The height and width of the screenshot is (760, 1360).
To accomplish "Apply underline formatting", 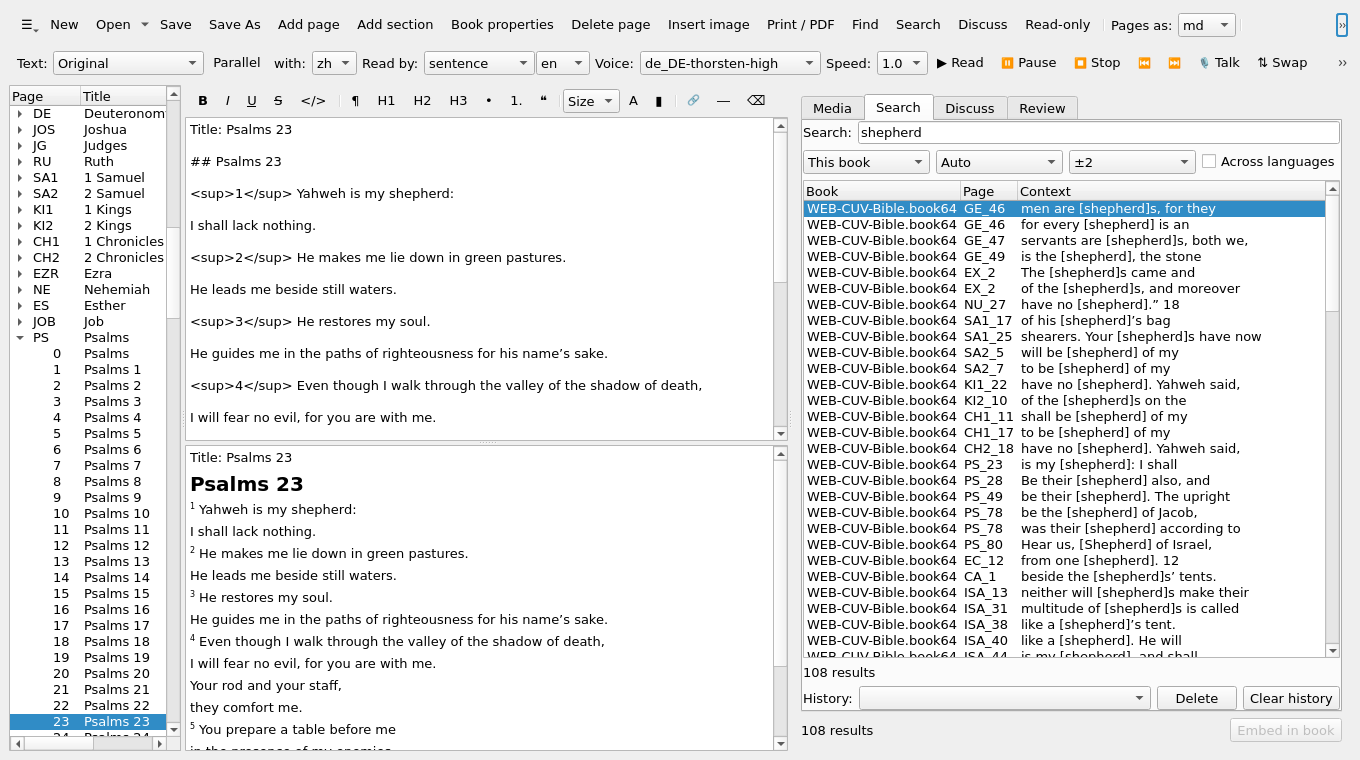I will coord(252,101).
